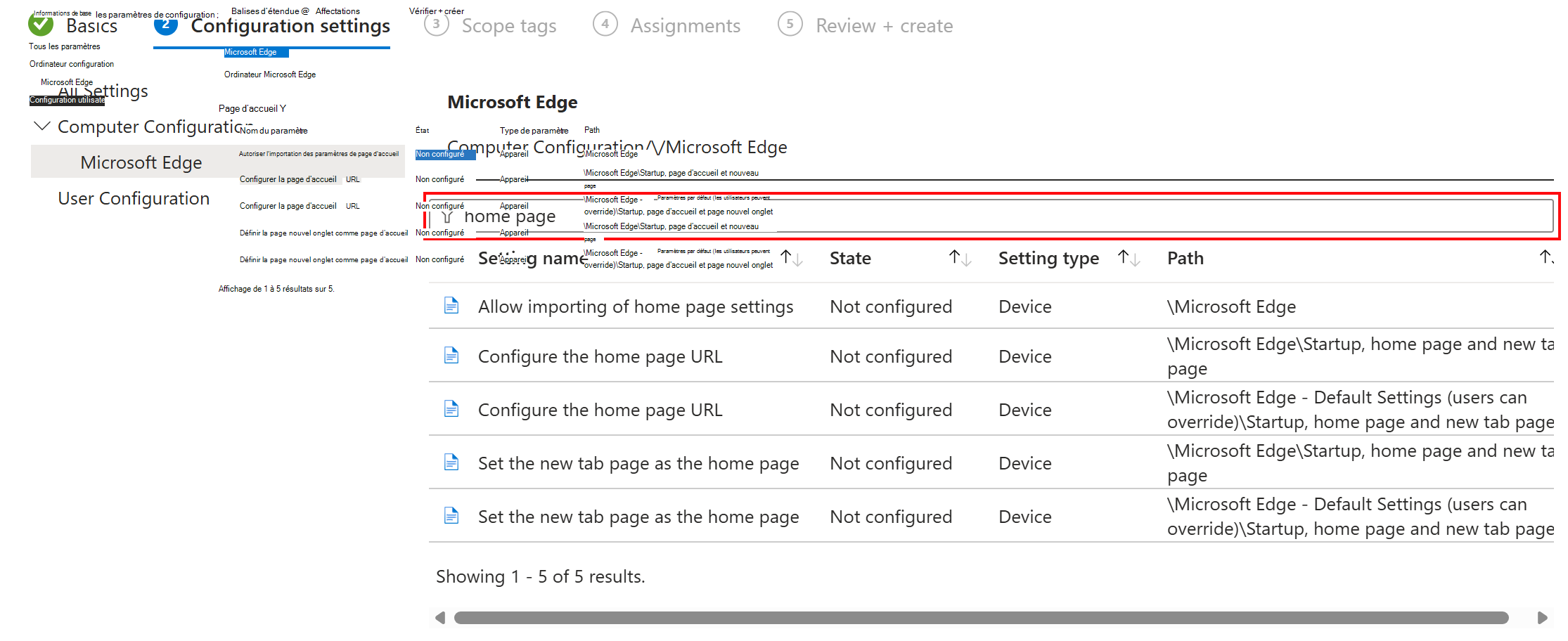Screen dimensions: 1568x641
Task: Click the step 3 circle for Scope tags
Action: click(437, 24)
